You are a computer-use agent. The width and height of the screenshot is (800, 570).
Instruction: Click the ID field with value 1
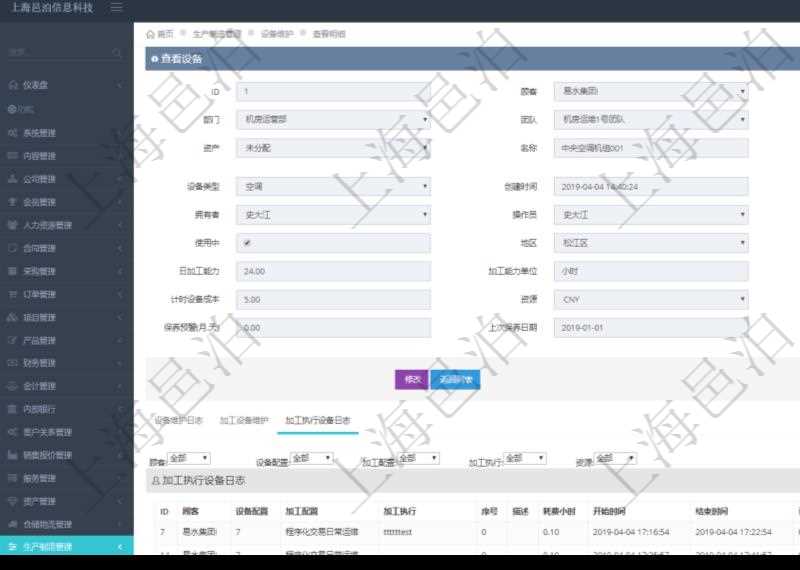[334, 92]
